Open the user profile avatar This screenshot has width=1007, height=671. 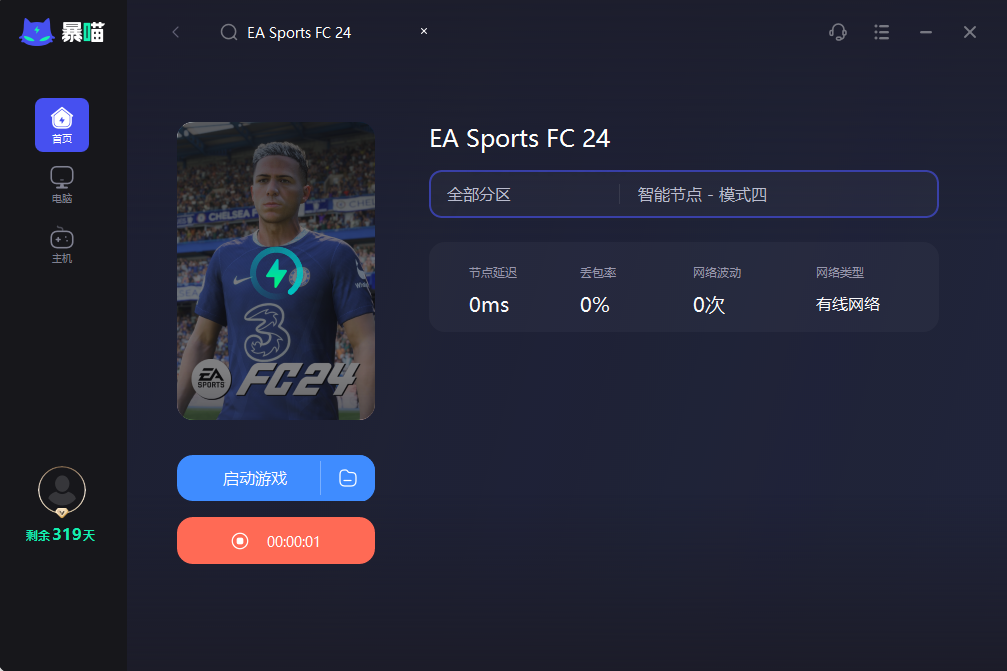(62, 491)
